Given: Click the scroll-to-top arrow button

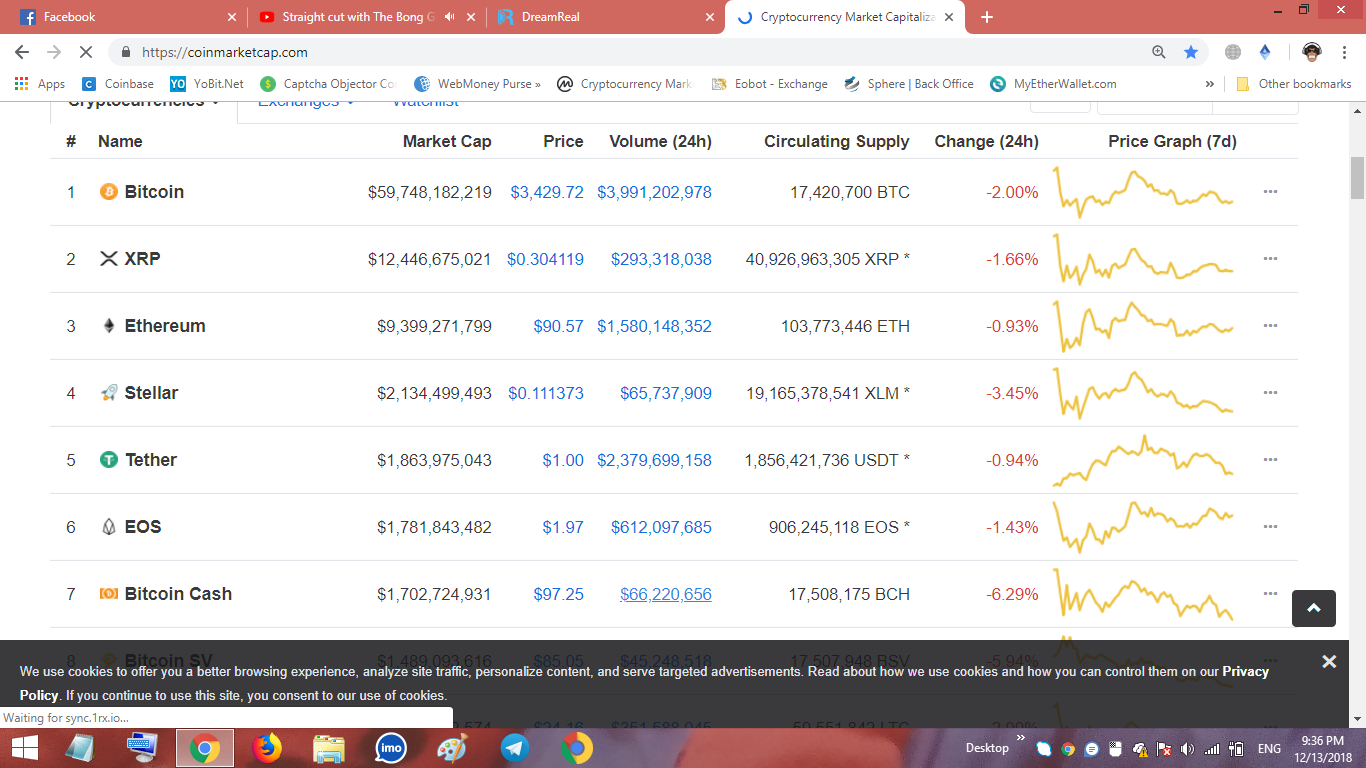Looking at the screenshot, I should (1314, 608).
